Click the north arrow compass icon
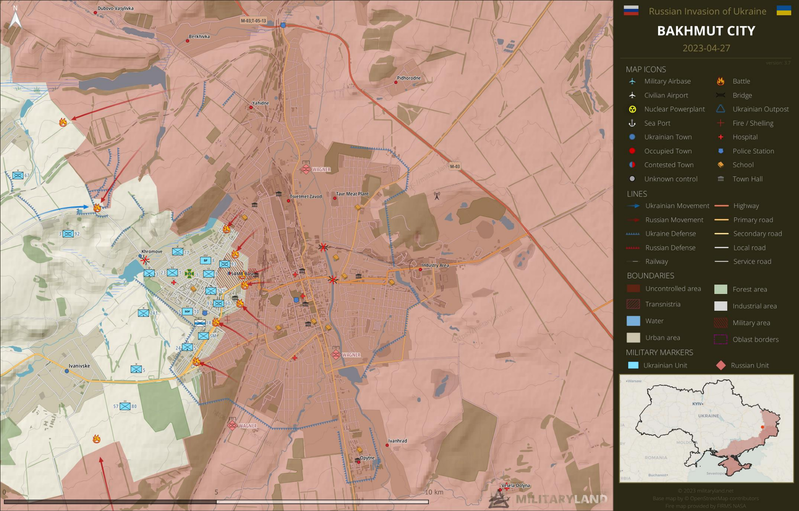Image resolution: width=799 pixels, height=511 pixels. [x=15, y=18]
